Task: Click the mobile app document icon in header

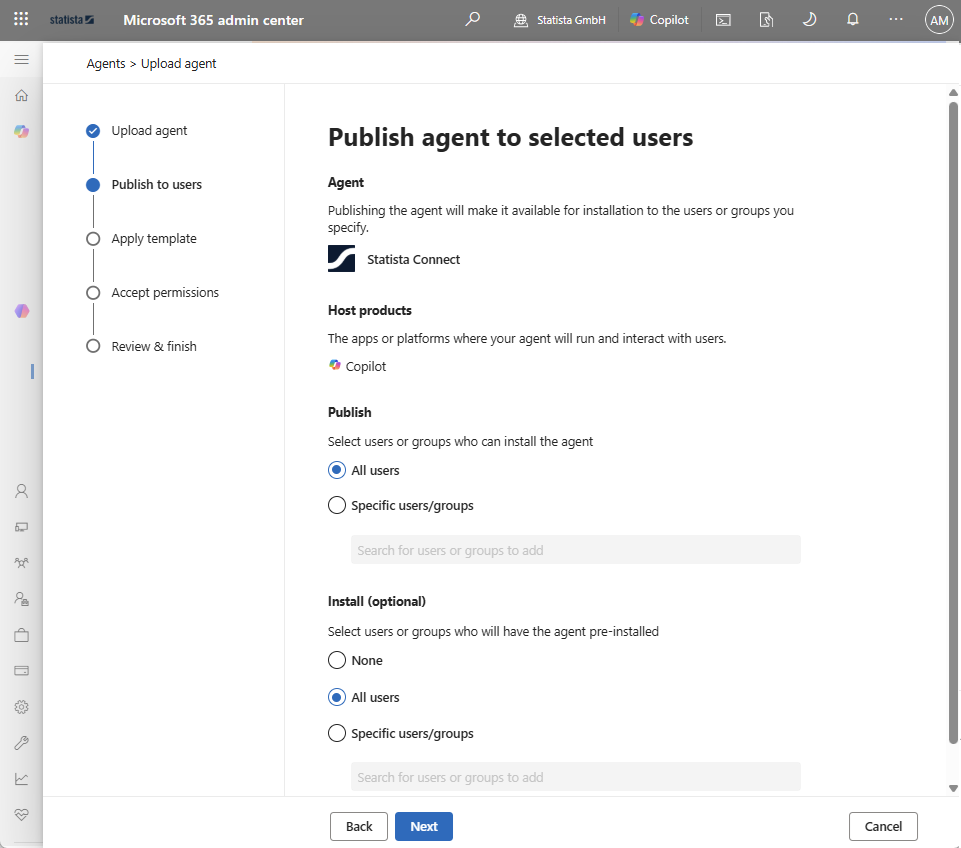Action: pyautogui.click(x=766, y=20)
